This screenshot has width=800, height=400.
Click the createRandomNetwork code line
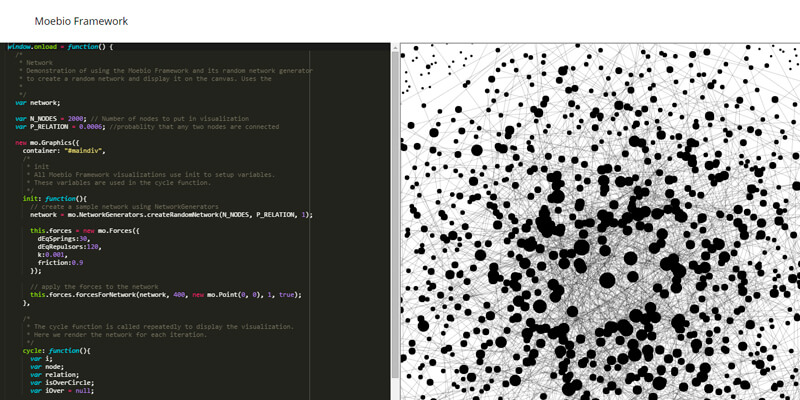point(171,215)
